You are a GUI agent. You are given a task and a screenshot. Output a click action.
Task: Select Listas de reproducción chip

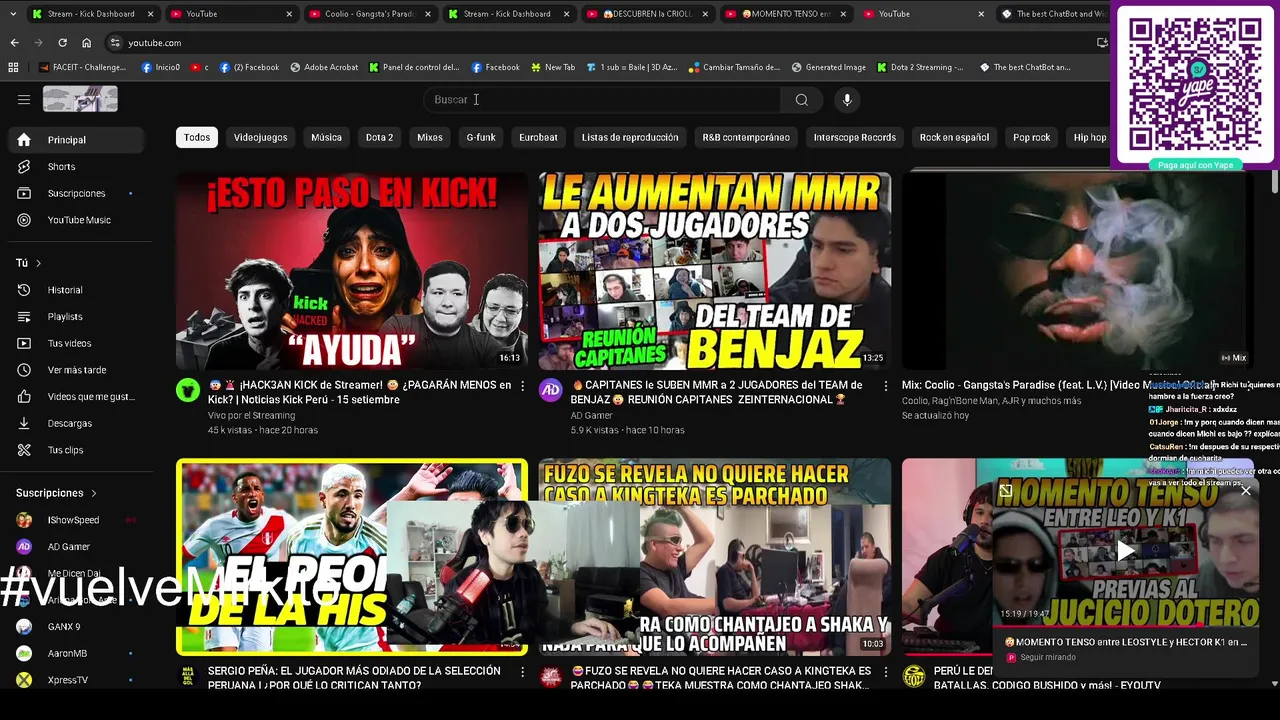point(630,137)
